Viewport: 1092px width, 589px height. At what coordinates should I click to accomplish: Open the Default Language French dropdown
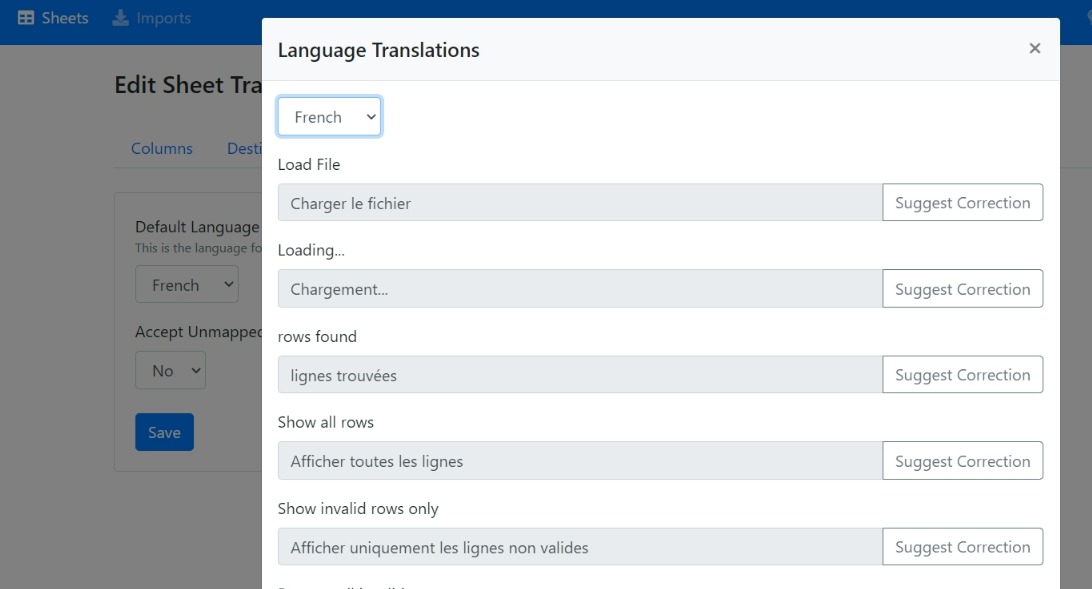pyautogui.click(x=187, y=285)
